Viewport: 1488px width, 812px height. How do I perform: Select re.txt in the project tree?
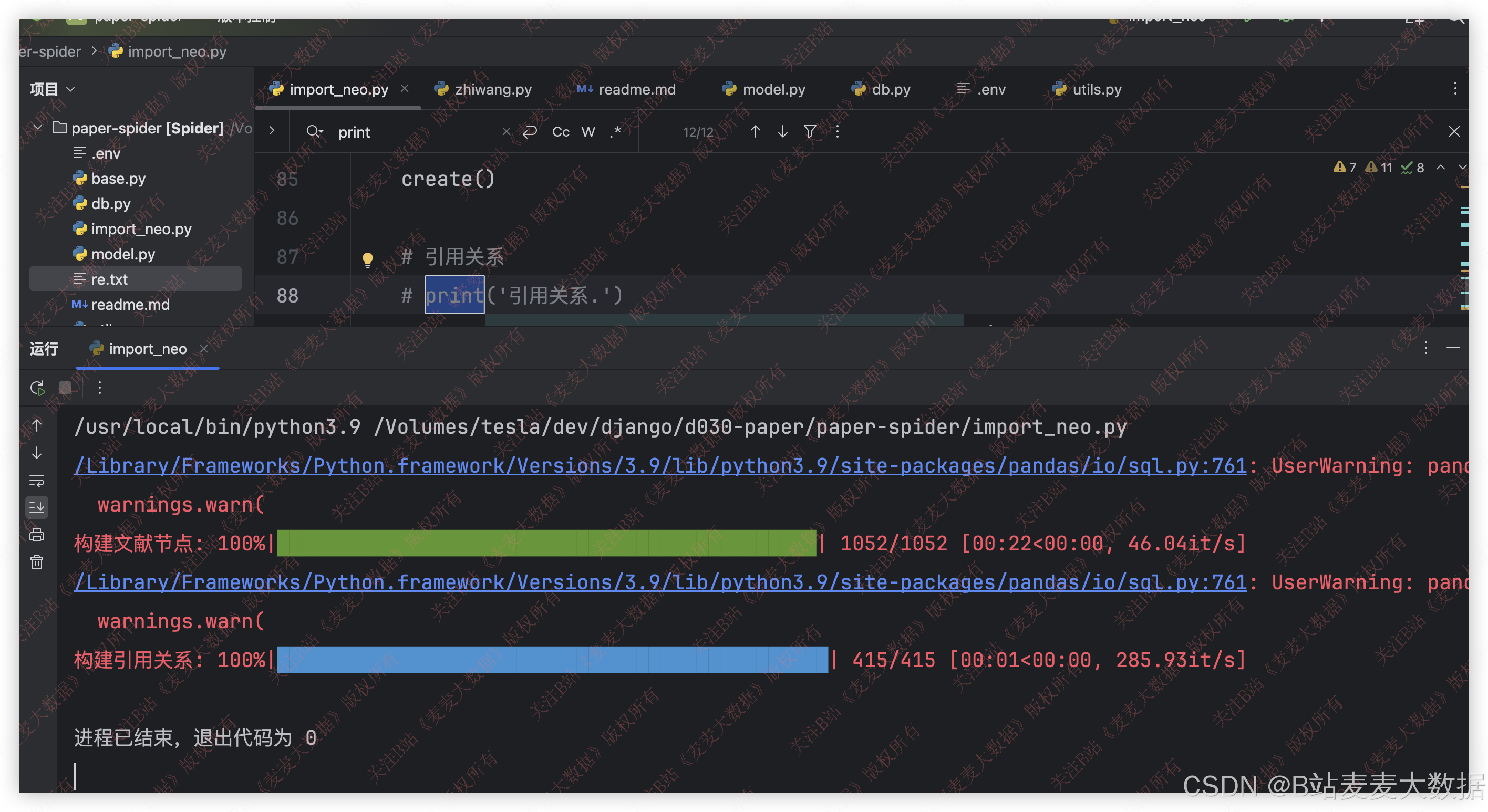click(109, 279)
